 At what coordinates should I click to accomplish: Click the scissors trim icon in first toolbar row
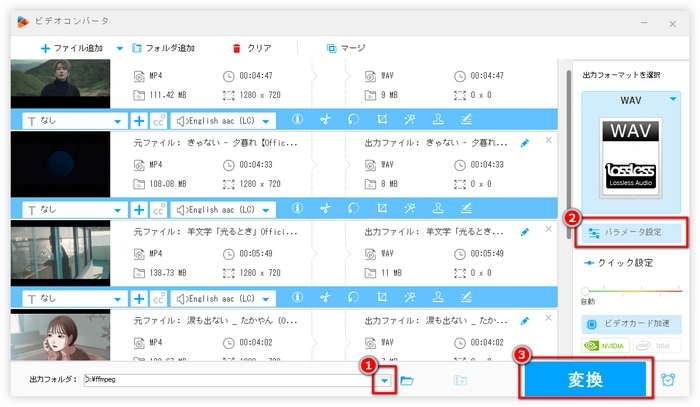pos(325,120)
